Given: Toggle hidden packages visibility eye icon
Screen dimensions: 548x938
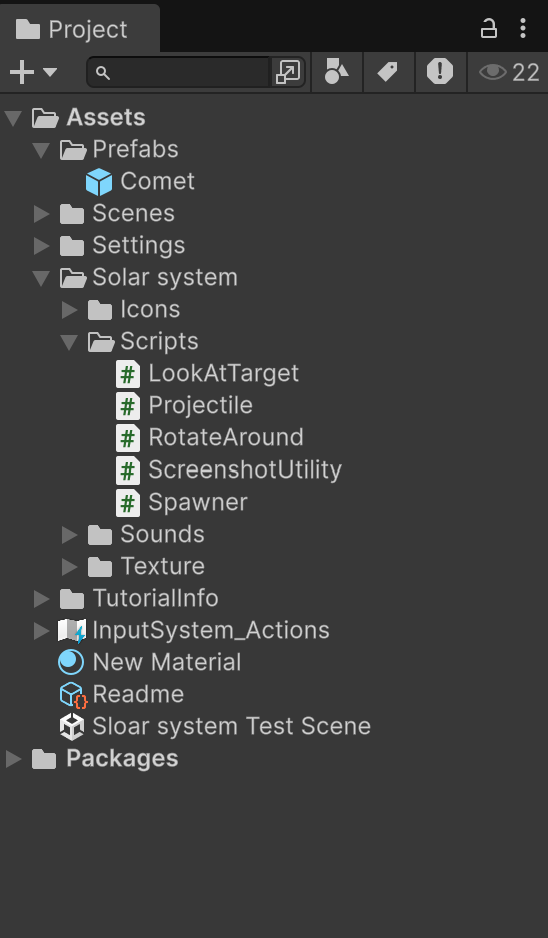Looking at the screenshot, I should (492, 72).
